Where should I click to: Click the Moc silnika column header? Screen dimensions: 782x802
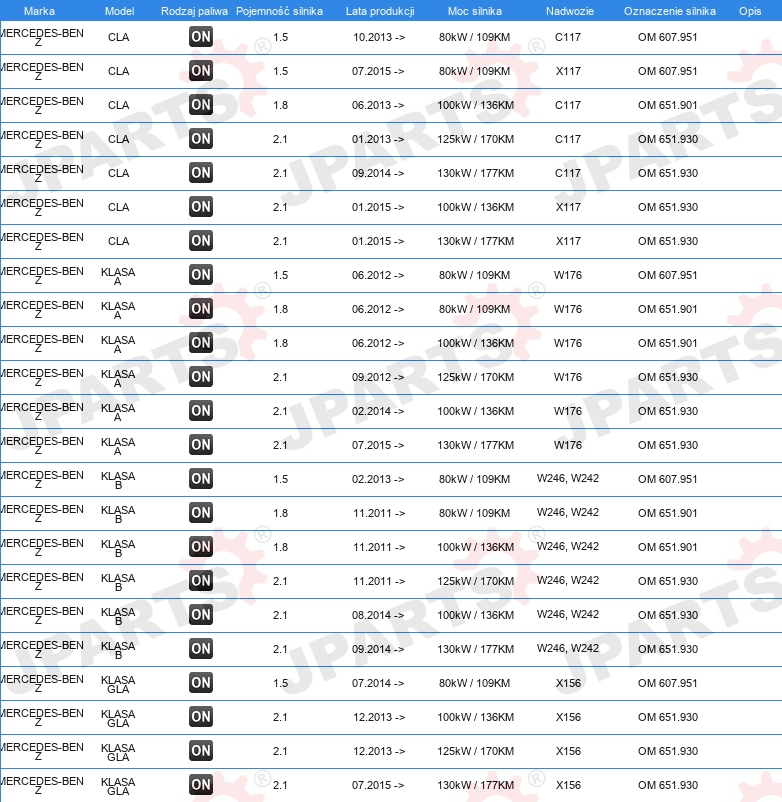(475, 11)
